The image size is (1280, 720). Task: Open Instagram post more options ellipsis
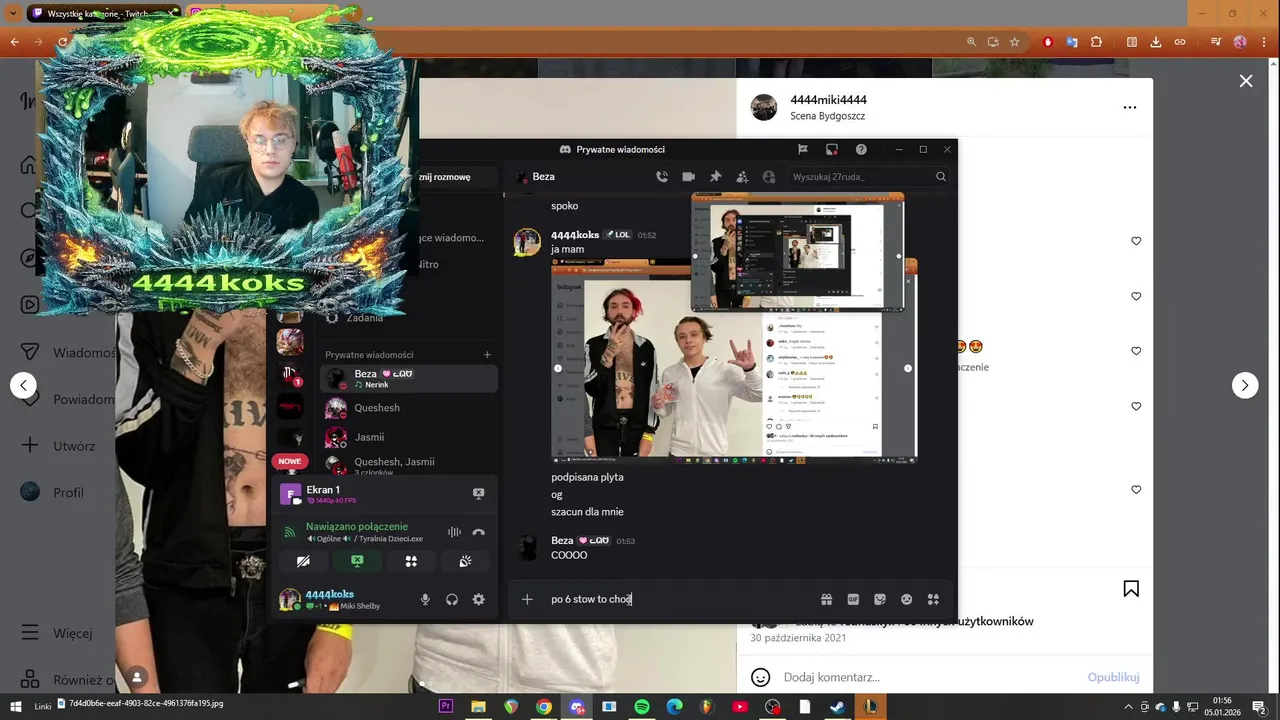pyautogui.click(x=1130, y=107)
